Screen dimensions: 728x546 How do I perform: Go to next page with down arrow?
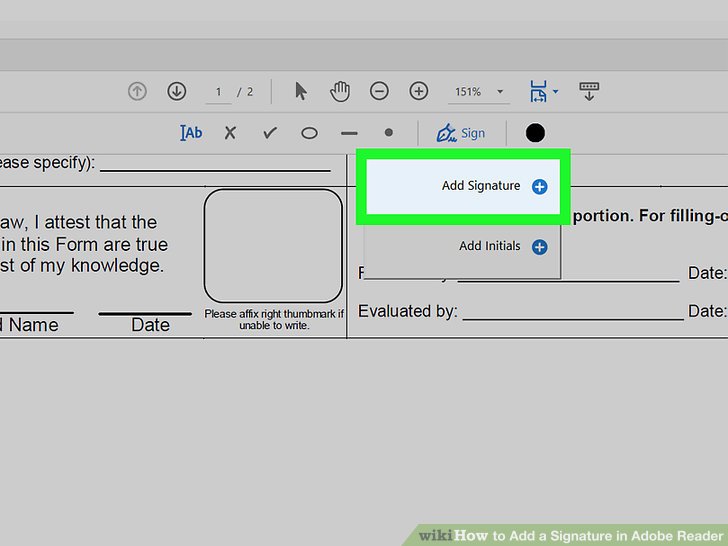176,91
